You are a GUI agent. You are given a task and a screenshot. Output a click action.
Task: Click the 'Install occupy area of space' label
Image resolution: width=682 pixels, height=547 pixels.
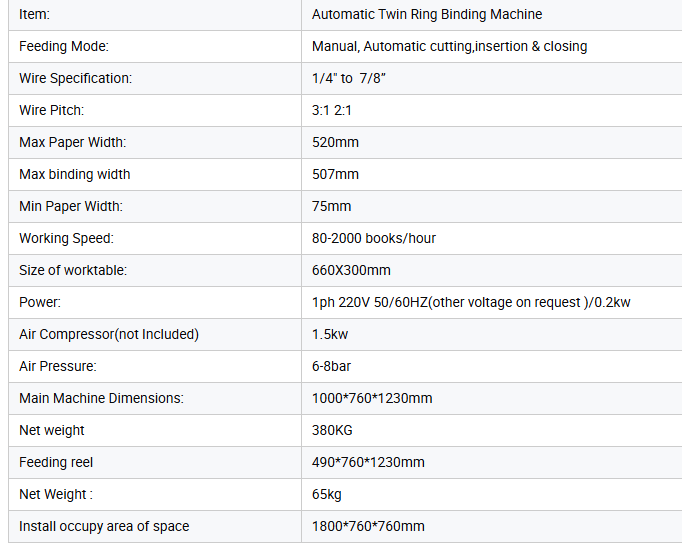(104, 526)
